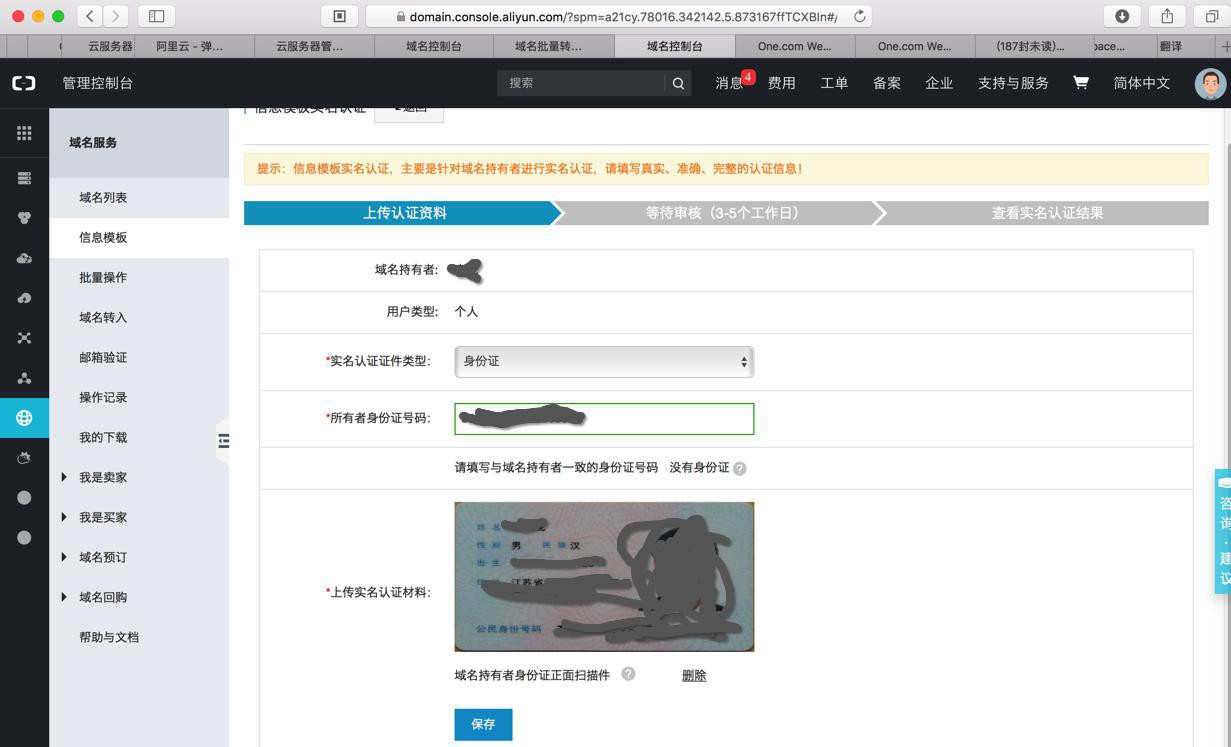Click Safari back navigation arrow
Screen dimensions: 1231x747
(x=90, y=16)
